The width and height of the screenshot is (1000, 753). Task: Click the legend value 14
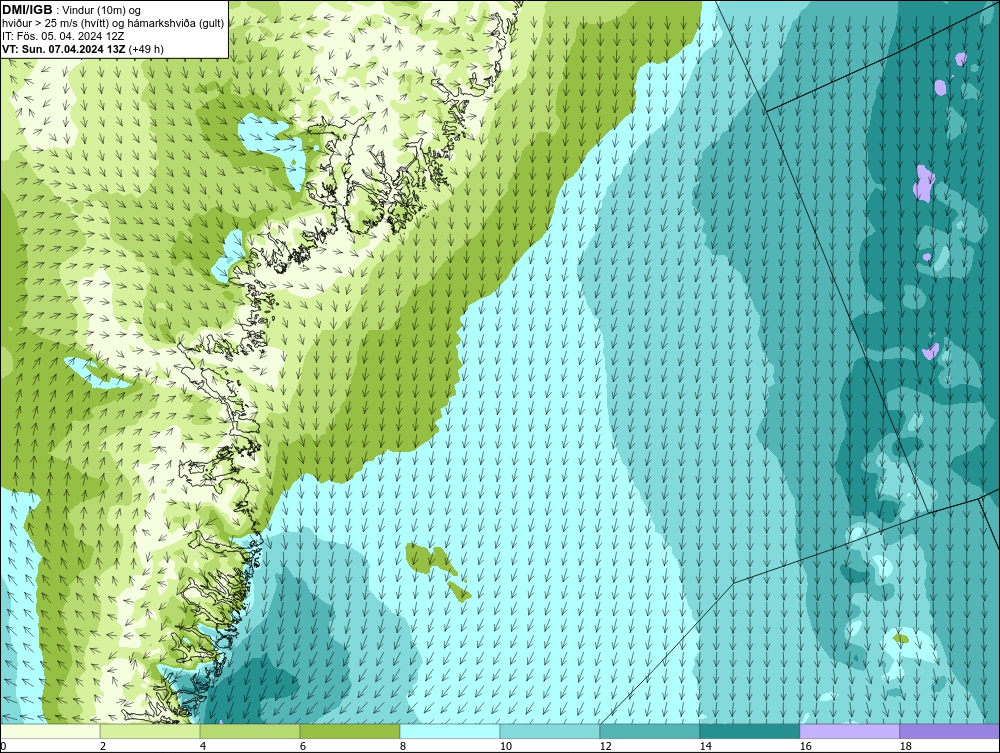click(x=705, y=746)
